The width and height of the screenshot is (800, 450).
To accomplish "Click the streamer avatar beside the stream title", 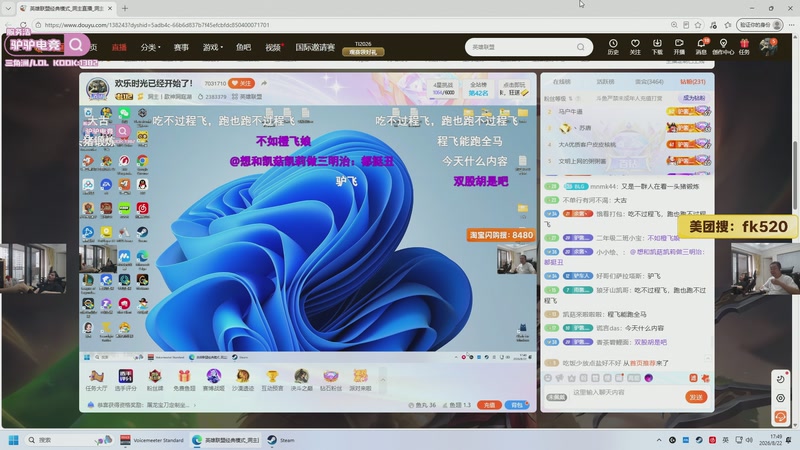I will coord(97,89).
